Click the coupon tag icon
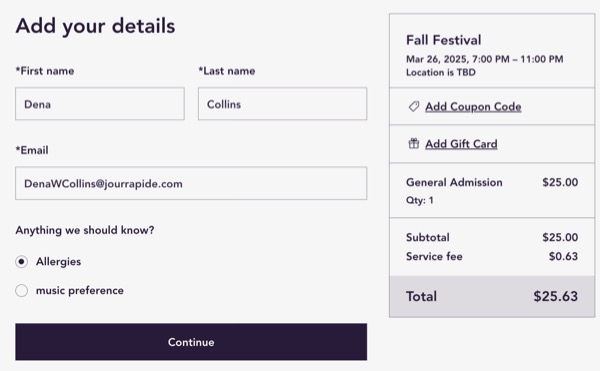600x371 pixels. [414, 106]
